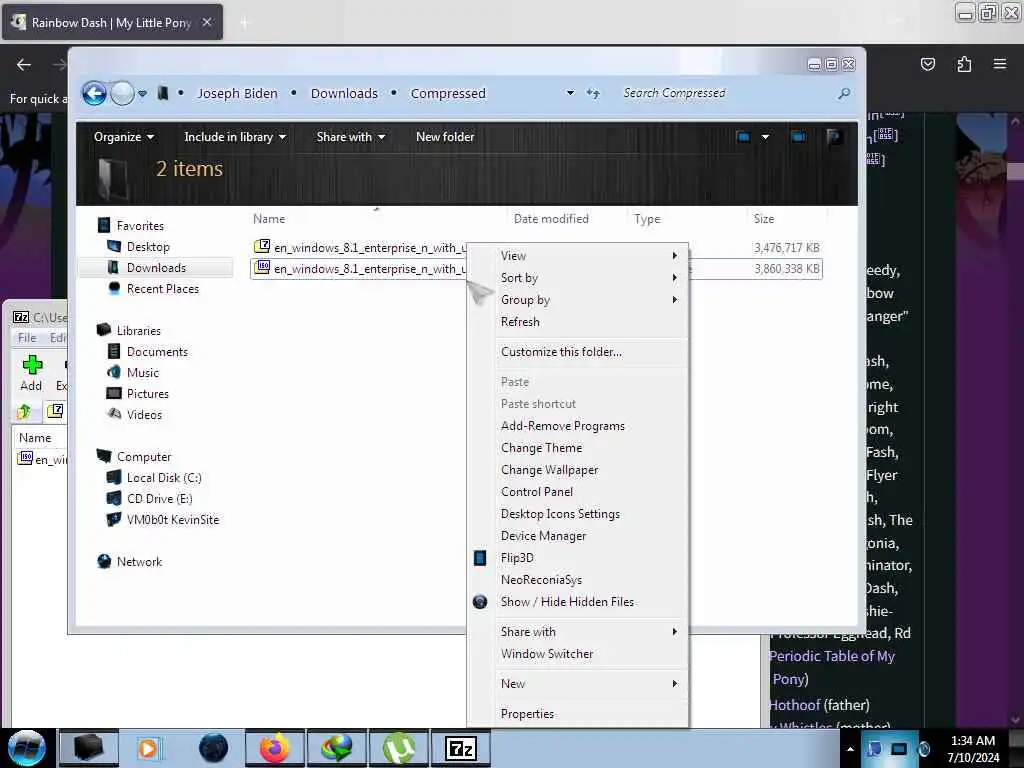The width and height of the screenshot is (1024, 768).
Task: Click the Flip3D icon in context menu
Action: click(480, 558)
